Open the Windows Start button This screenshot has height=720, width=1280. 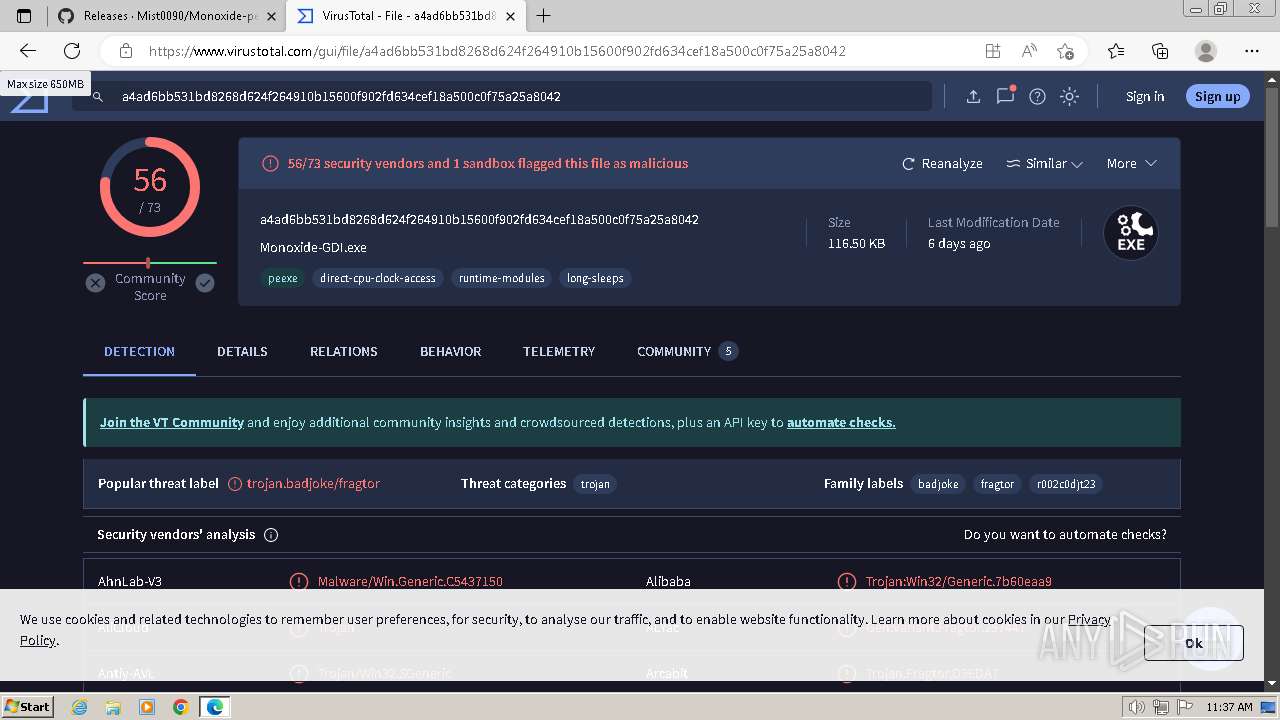[27, 707]
